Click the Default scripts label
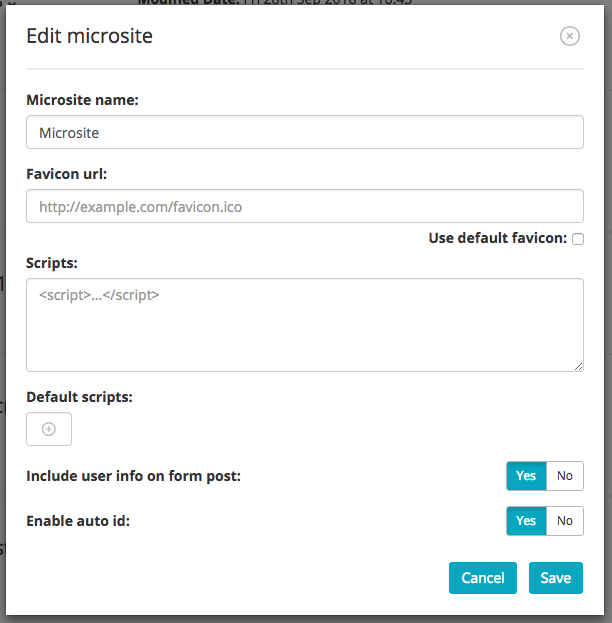Image resolution: width=612 pixels, height=623 pixels. click(79, 397)
